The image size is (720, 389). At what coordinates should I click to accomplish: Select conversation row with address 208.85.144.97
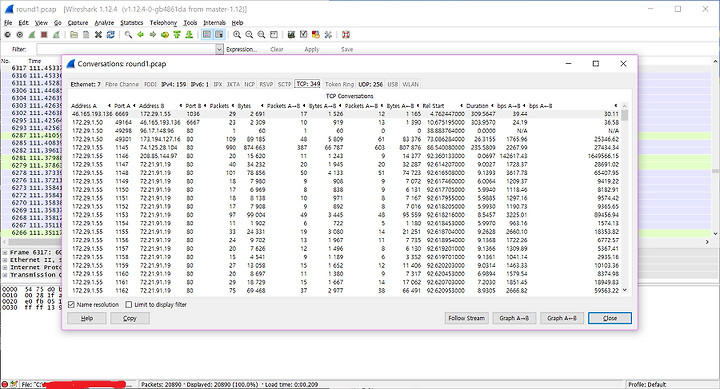[345, 156]
